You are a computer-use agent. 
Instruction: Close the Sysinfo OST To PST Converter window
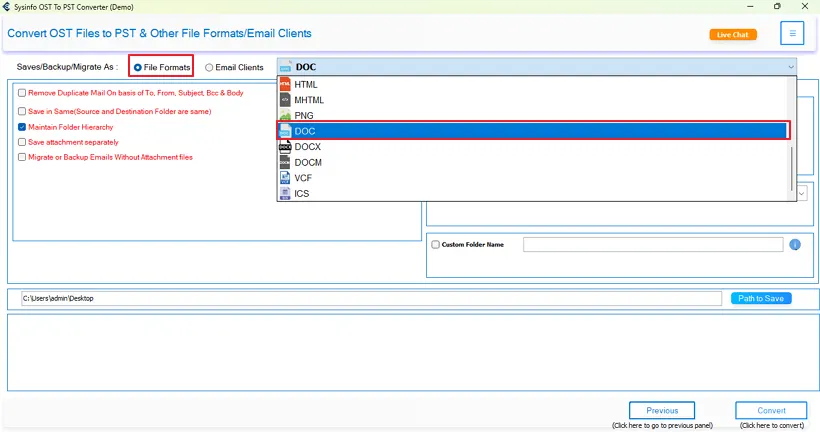[x=805, y=6]
